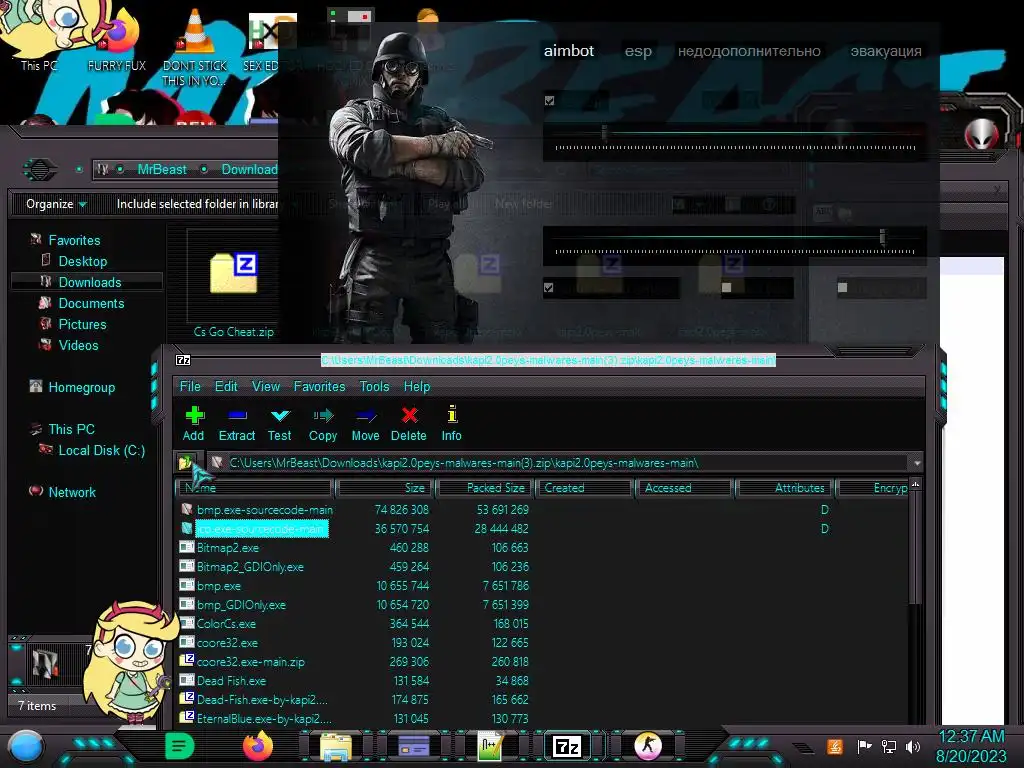Select Local Disk (C:) in sidebar
This screenshot has height=768, width=1024.
(101, 450)
